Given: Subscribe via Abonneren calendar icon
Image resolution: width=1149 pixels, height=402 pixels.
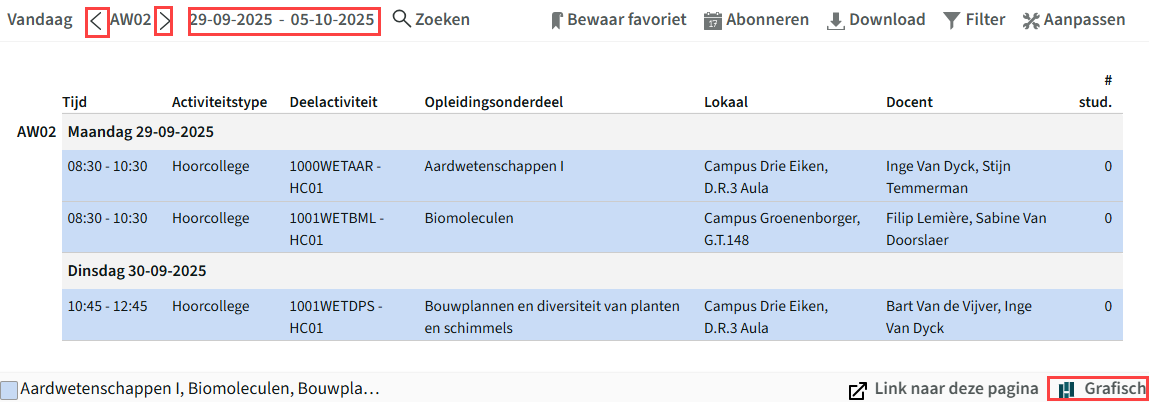Looking at the screenshot, I should tap(712, 21).
